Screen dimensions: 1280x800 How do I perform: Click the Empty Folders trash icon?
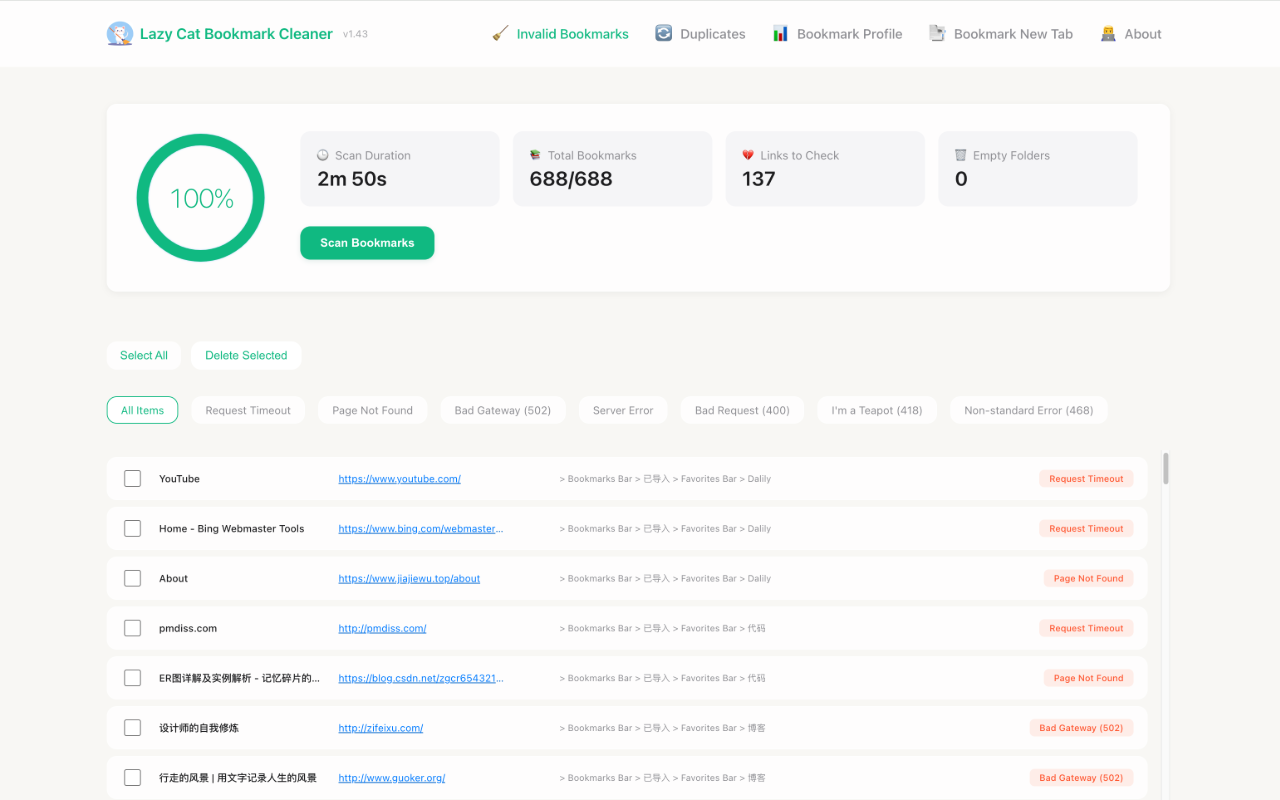tap(960, 155)
